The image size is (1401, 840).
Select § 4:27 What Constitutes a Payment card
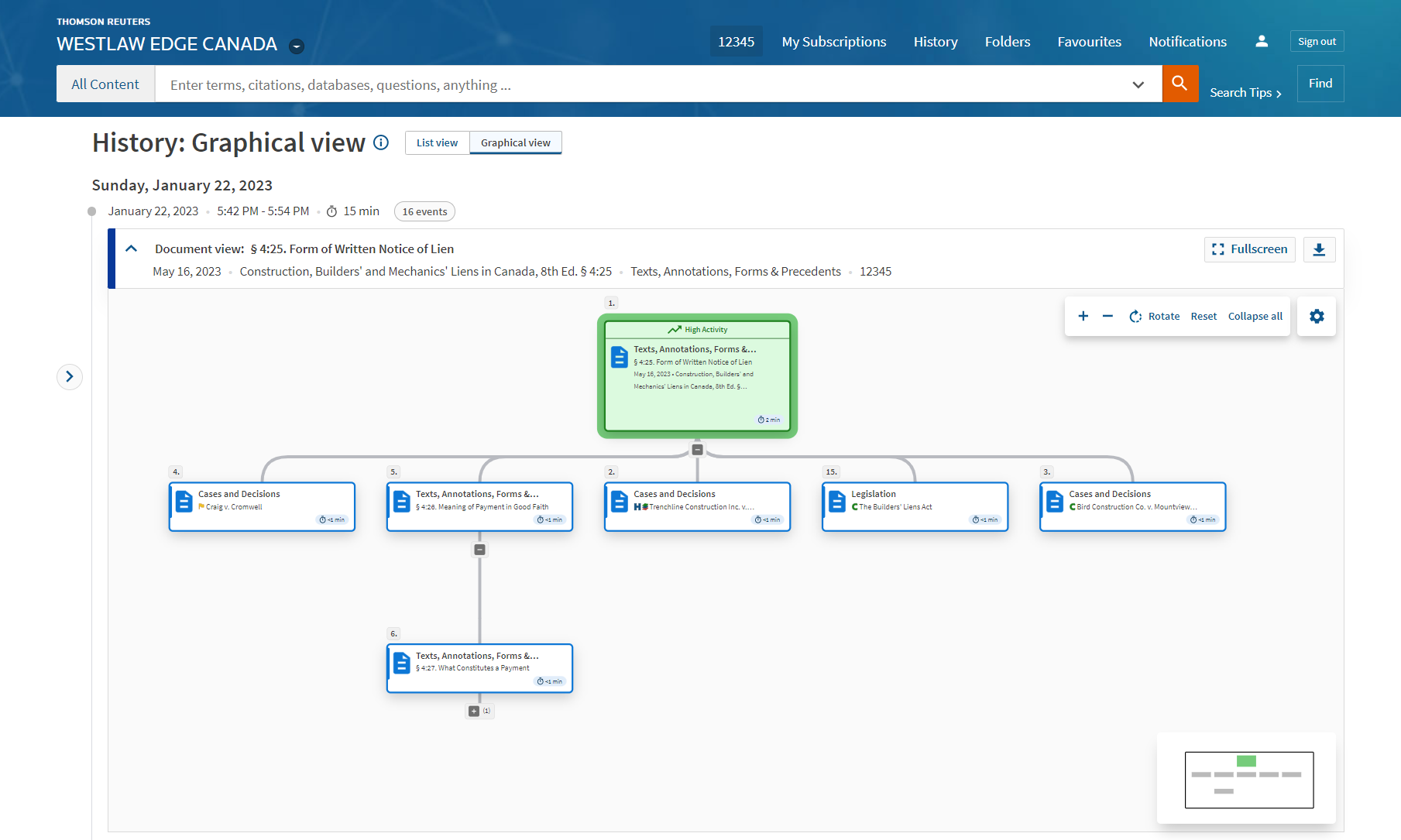pos(479,668)
